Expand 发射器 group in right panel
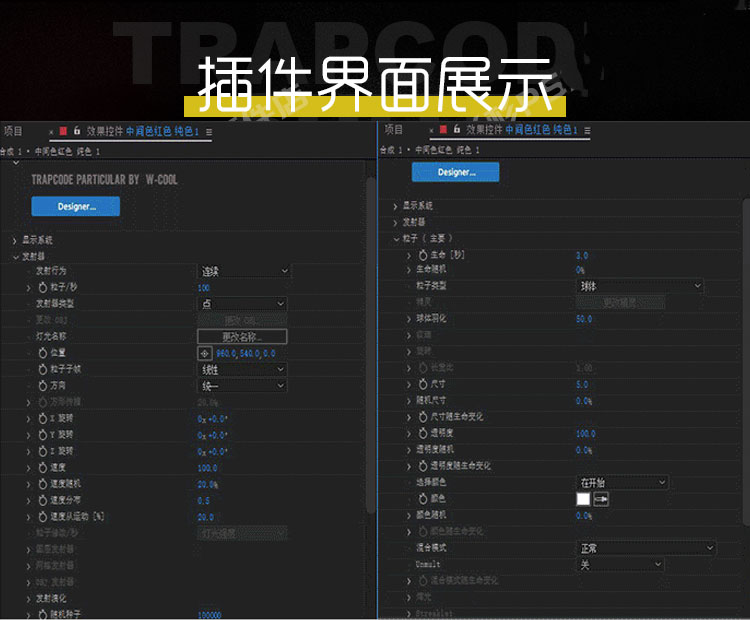 395,222
